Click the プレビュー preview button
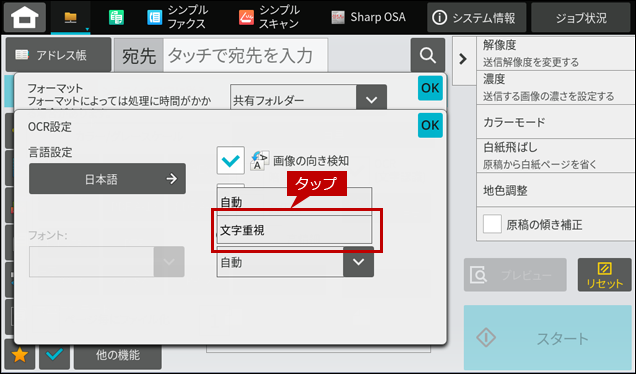Screen dimensions: 636x374 tap(515, 275)
